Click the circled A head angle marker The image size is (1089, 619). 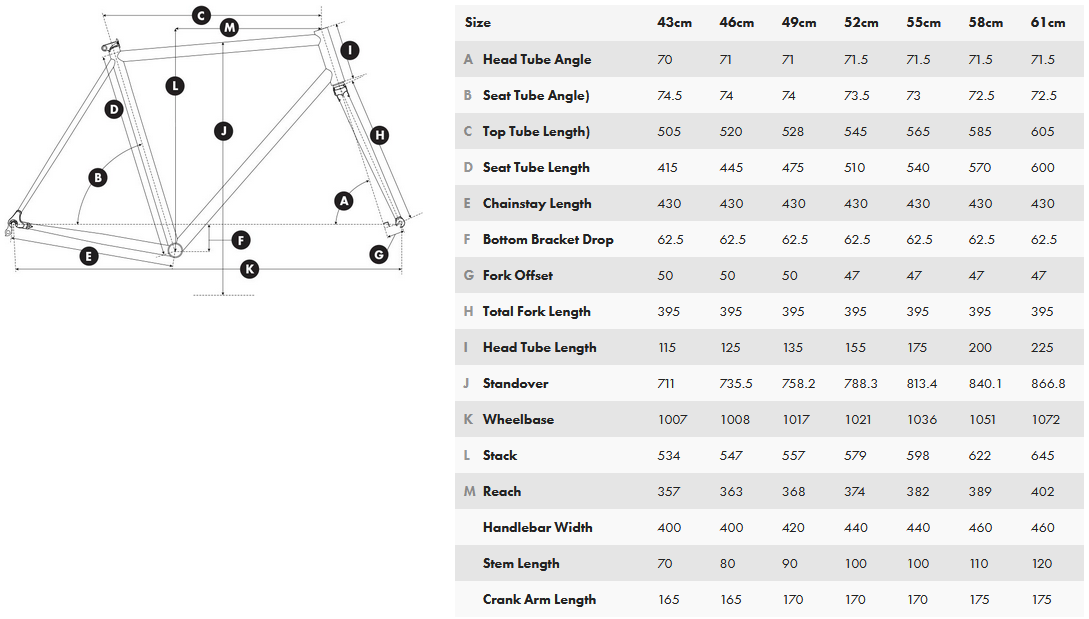(344, 201)
